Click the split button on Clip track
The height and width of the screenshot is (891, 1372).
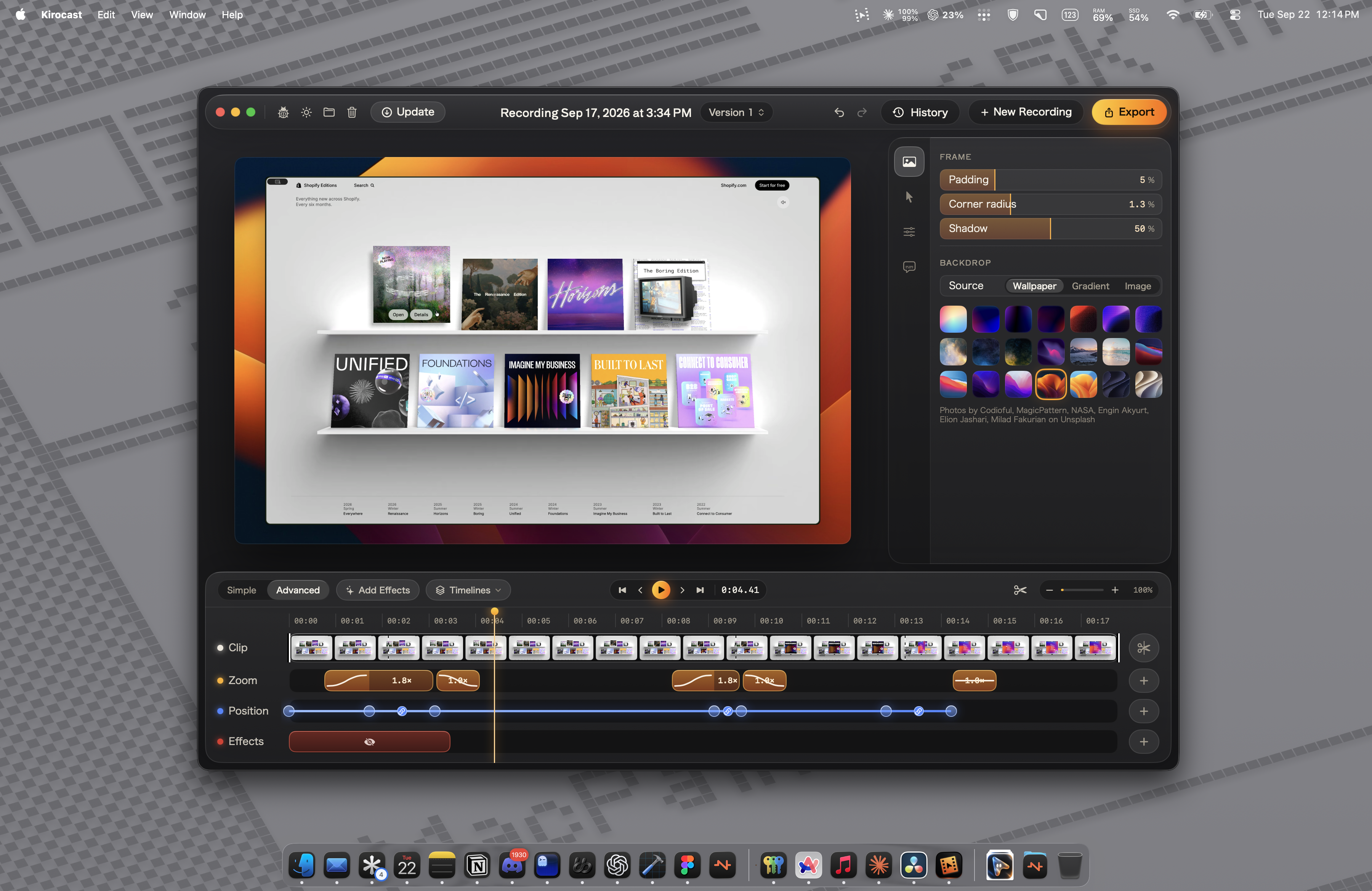[1144, 648]
